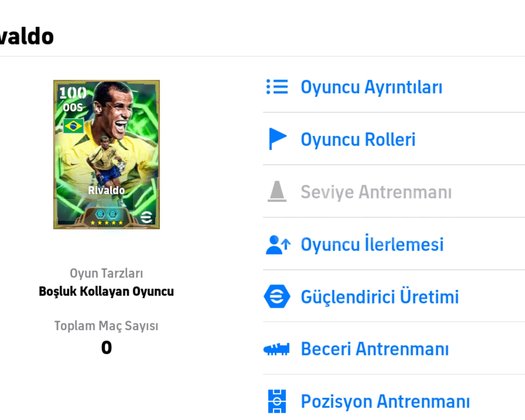This screenshot has width=525, height=420.
Task: Click the Brazil flag on the card
Action: [x=74, y=126]
